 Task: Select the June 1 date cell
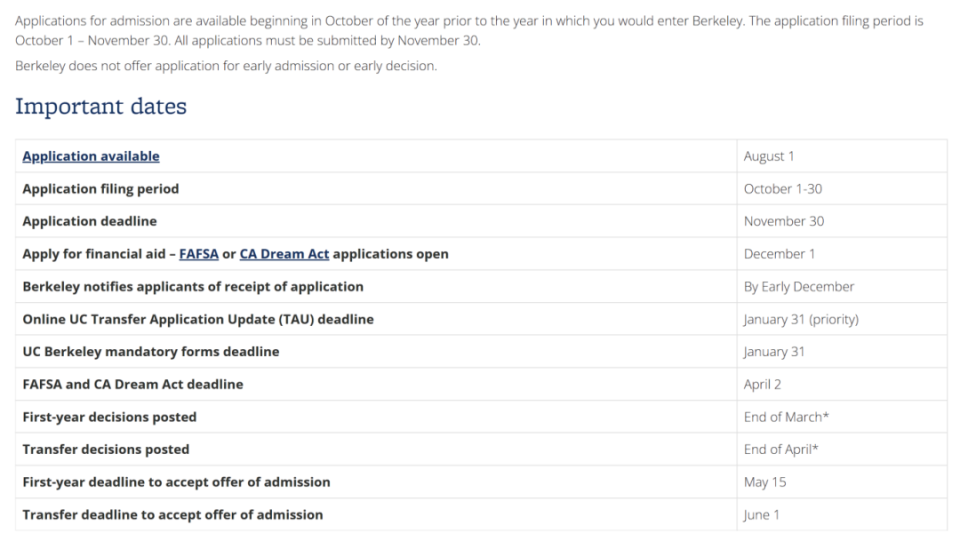coord(762,515)
